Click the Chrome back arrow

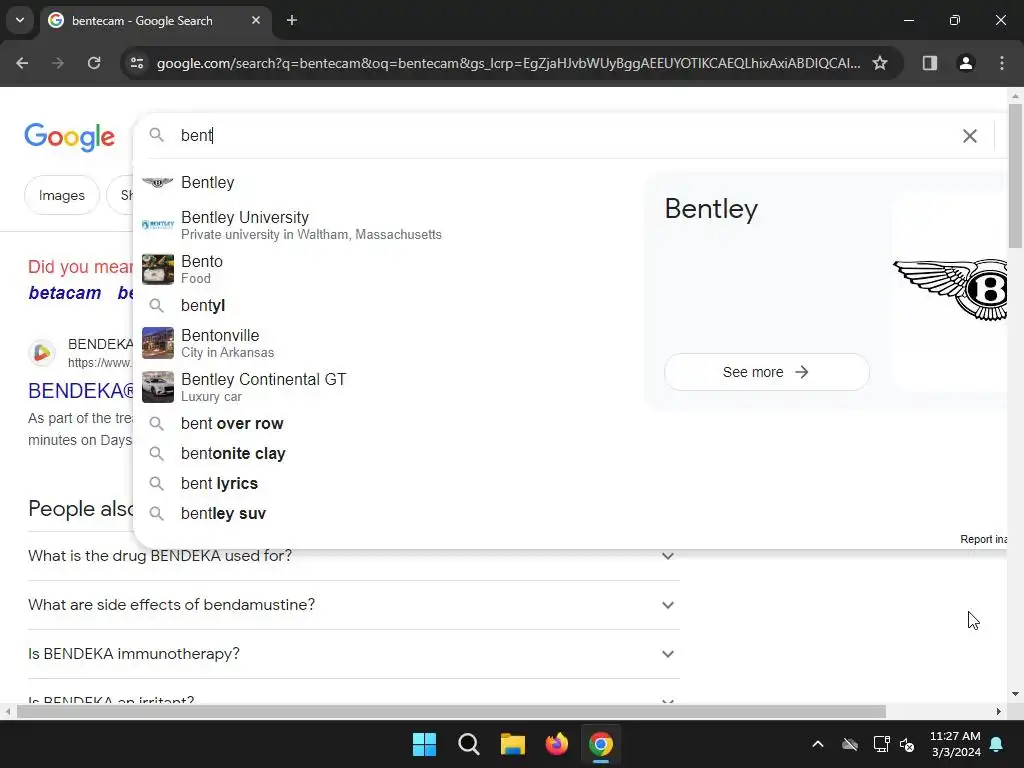point(22,63)
